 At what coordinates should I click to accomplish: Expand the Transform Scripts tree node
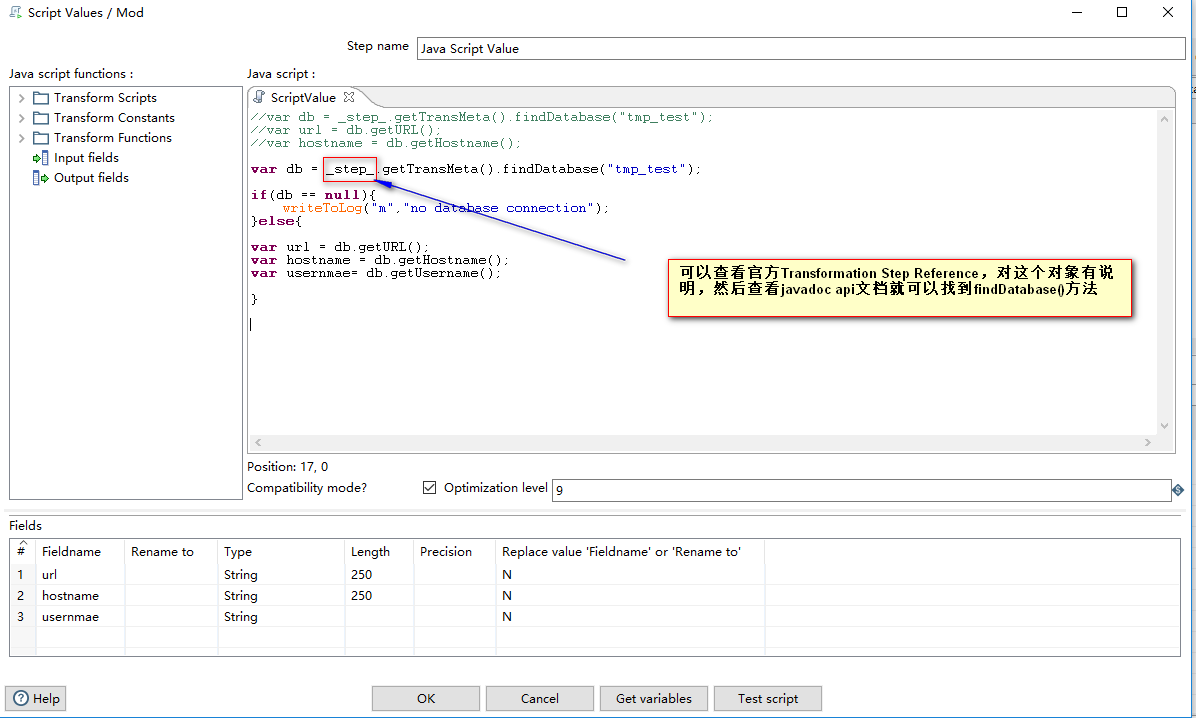click(x=21, y=97)
